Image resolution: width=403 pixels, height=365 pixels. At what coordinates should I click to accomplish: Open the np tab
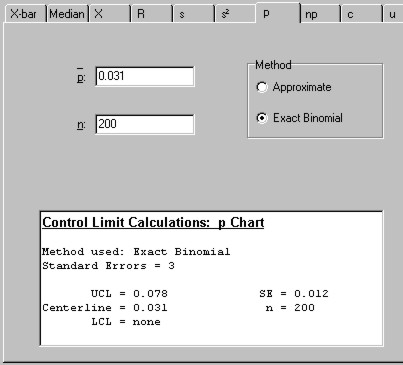pyautogui.click(x=320, y=14)
